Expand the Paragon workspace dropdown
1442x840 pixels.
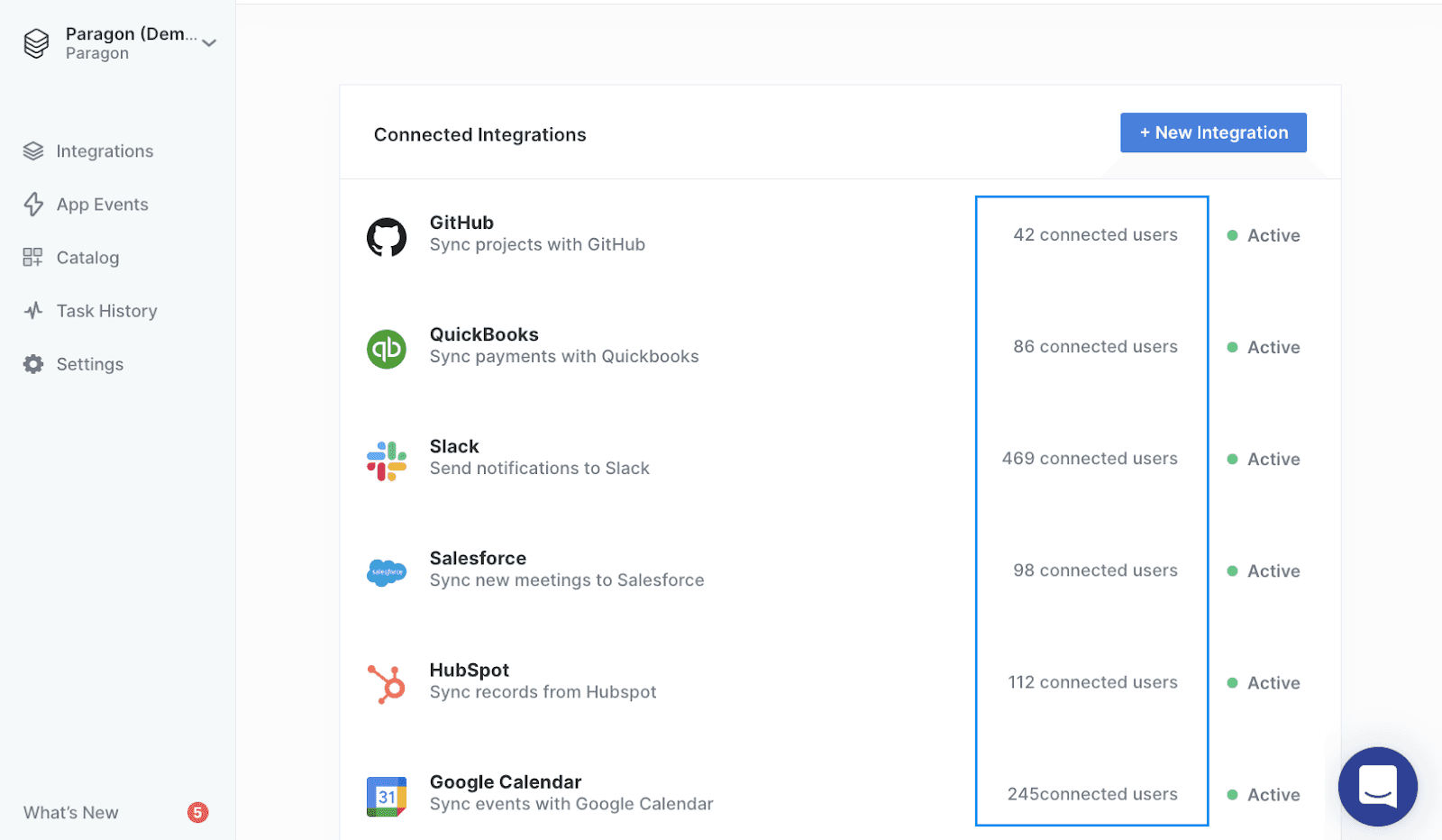coord(209,43)
